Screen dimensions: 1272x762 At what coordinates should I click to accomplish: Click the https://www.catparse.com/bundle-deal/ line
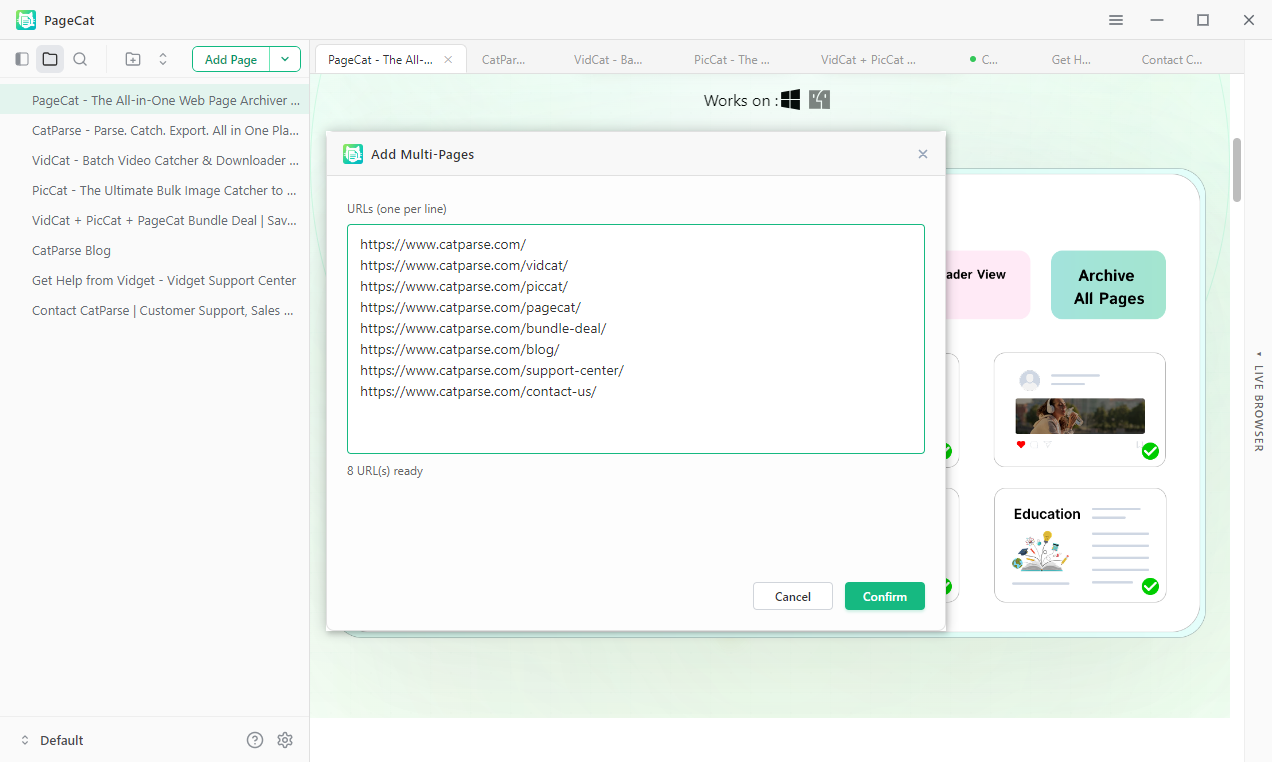pos(483,328)
